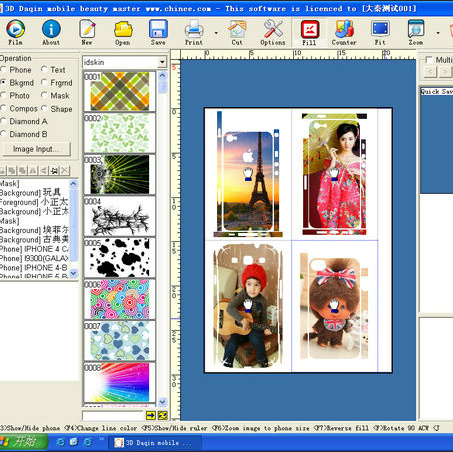Select the Diamond B radio button
This screenshot has width=453, height=452.
[x=4, y=134]
